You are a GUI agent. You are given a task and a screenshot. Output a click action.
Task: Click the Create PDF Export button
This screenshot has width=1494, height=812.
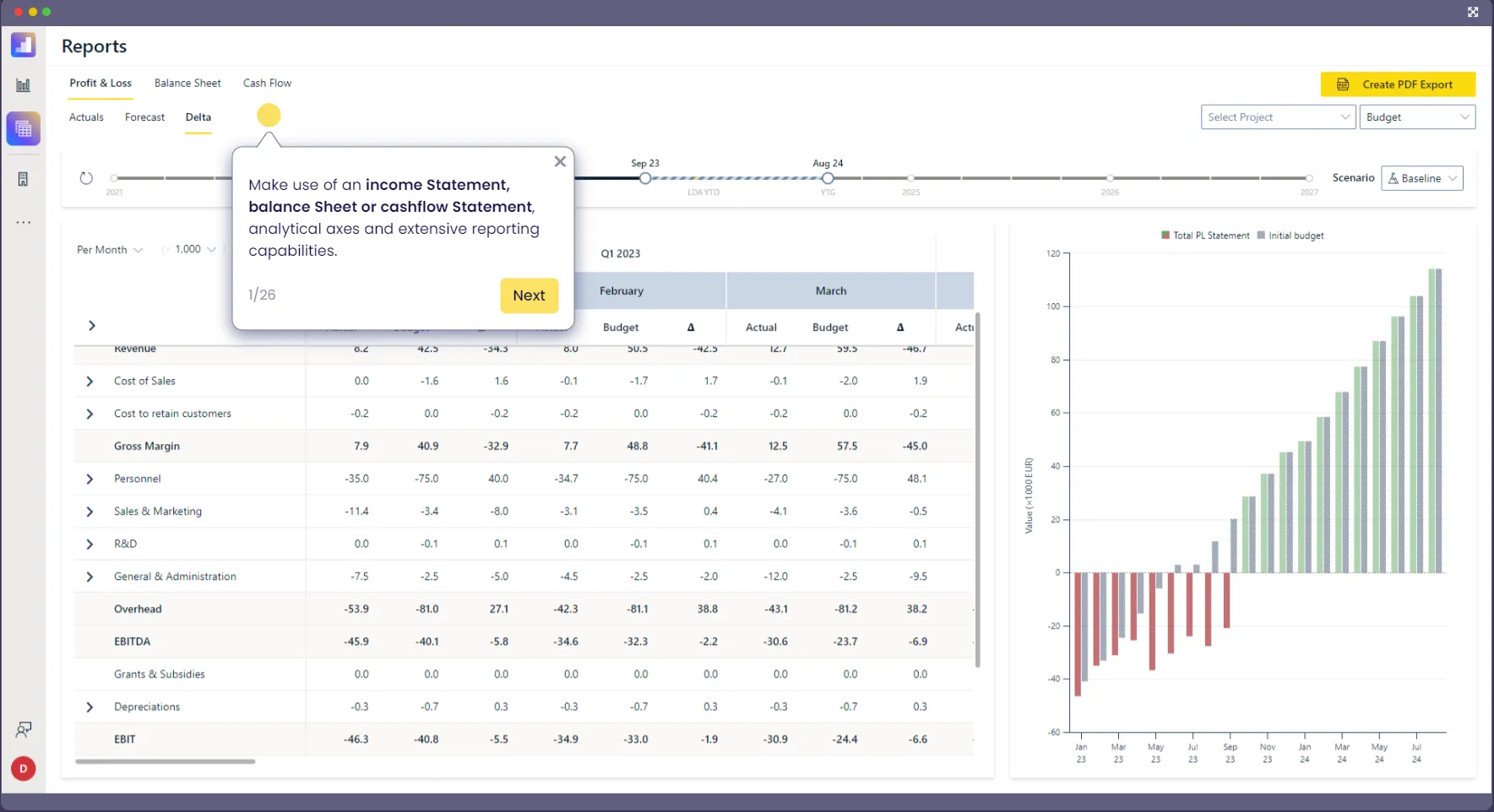(x=1397, y=84)
